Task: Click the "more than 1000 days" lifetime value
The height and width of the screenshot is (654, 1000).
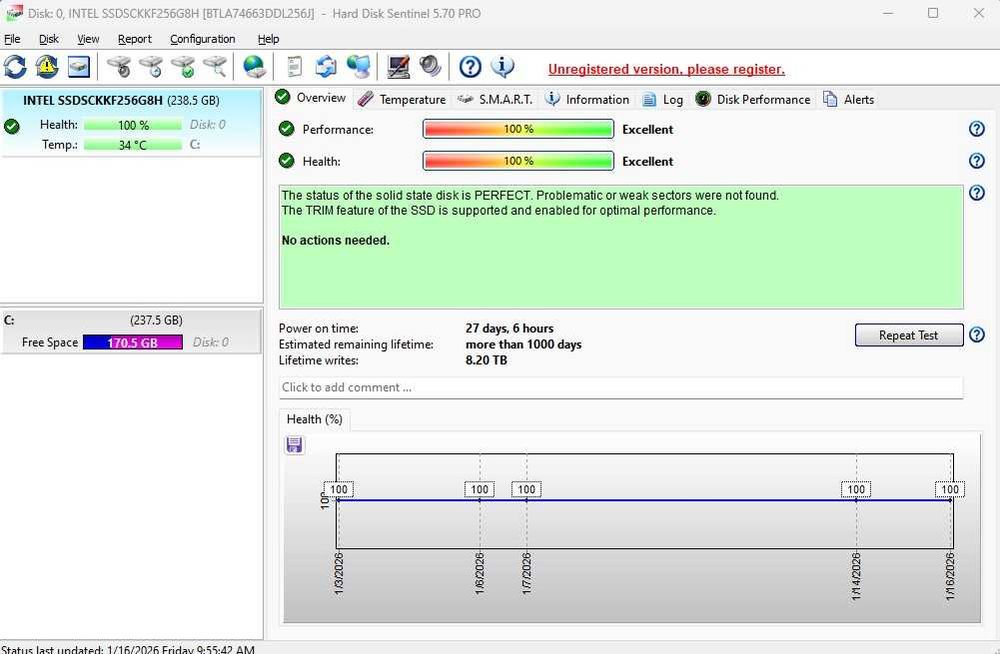Action: click(x=523, y=345)
